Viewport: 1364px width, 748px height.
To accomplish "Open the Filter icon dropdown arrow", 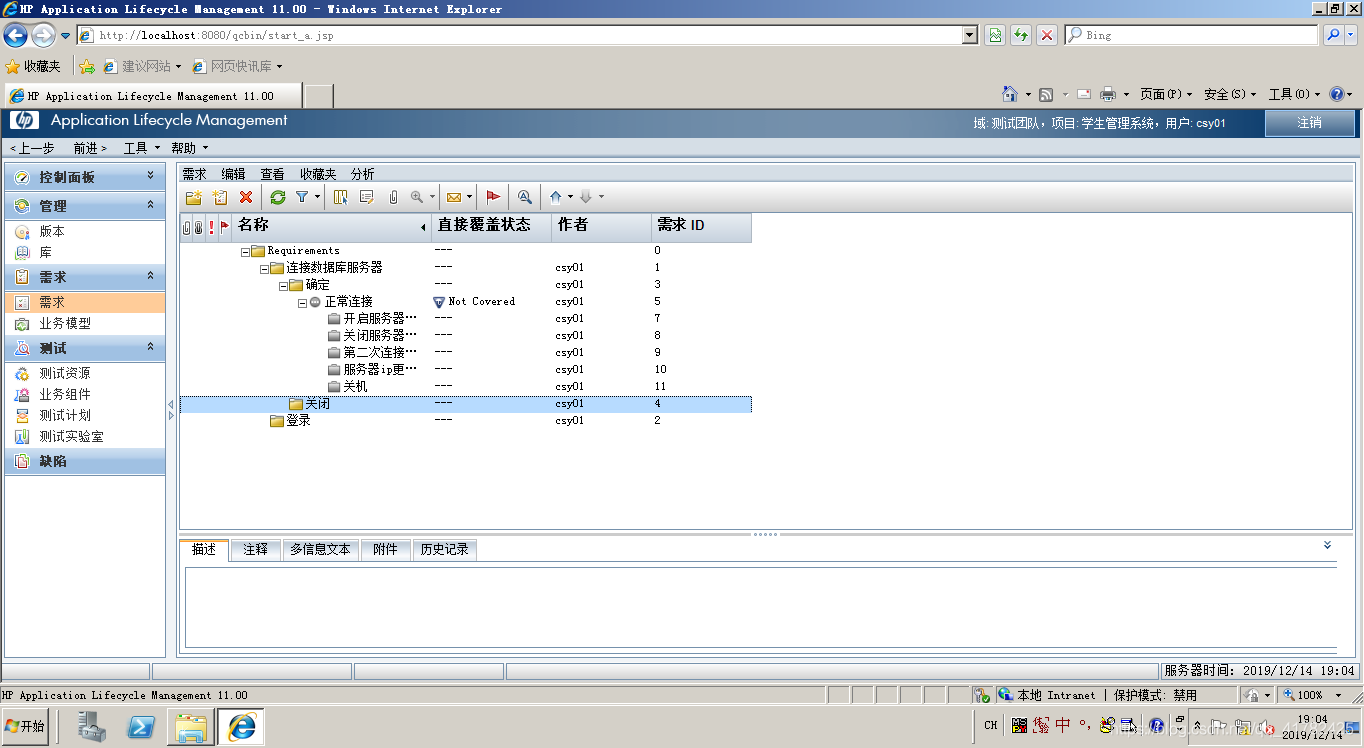I will [317, 197].
